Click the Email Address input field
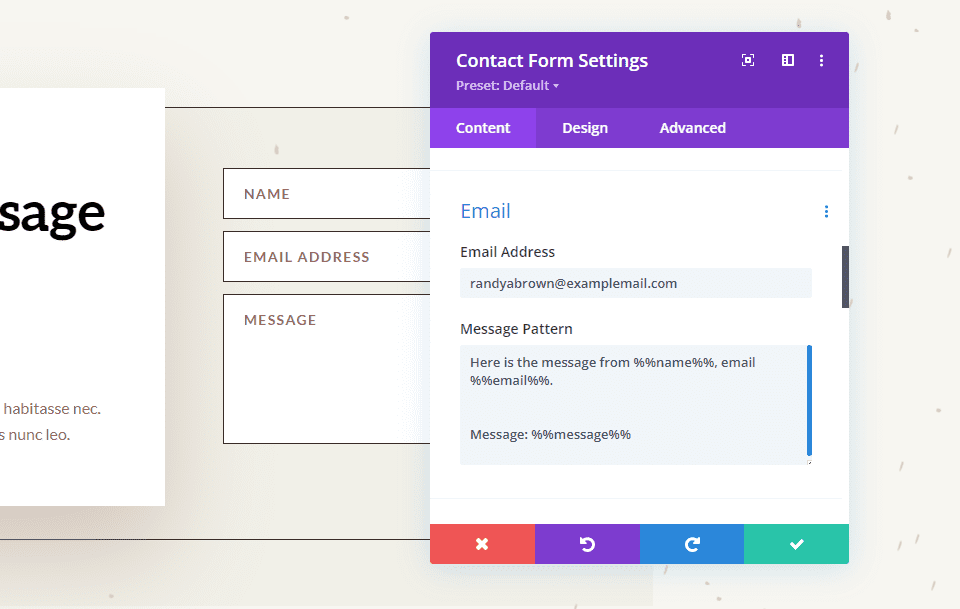This screenshot has width=960, height=609. [x=635, y=283]
